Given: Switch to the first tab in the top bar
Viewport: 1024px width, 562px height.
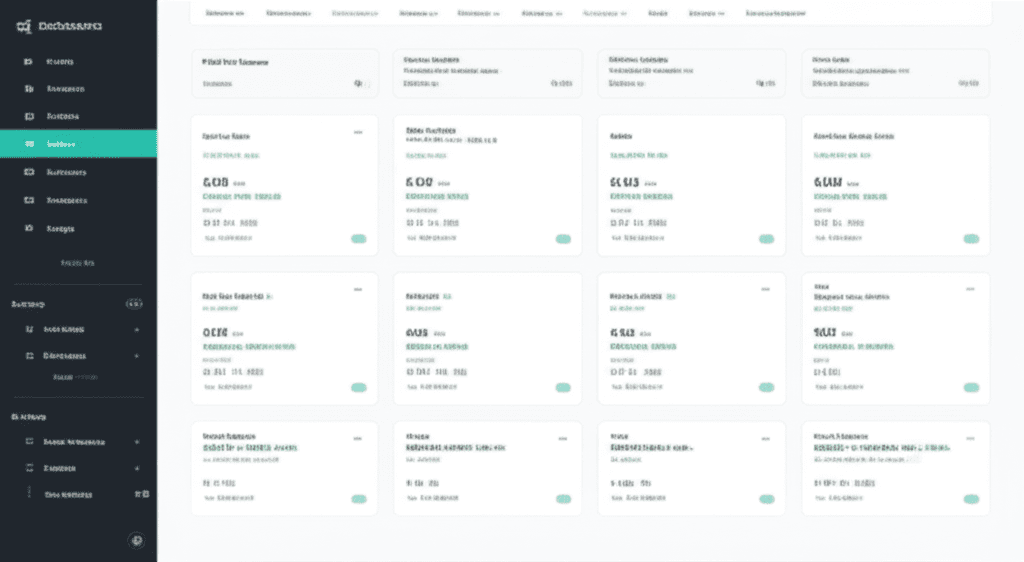Looking at the screenshot, I should 224,14.
